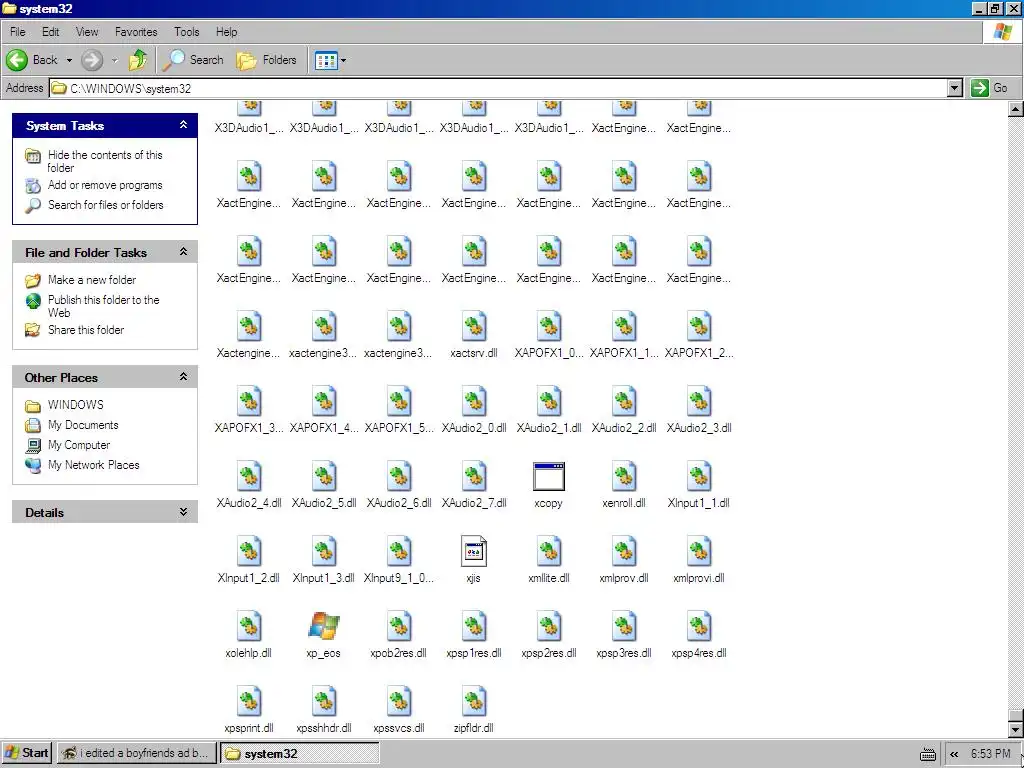Select the xpob2res.dll file icon
The image size is (1024, 768).
399,627
